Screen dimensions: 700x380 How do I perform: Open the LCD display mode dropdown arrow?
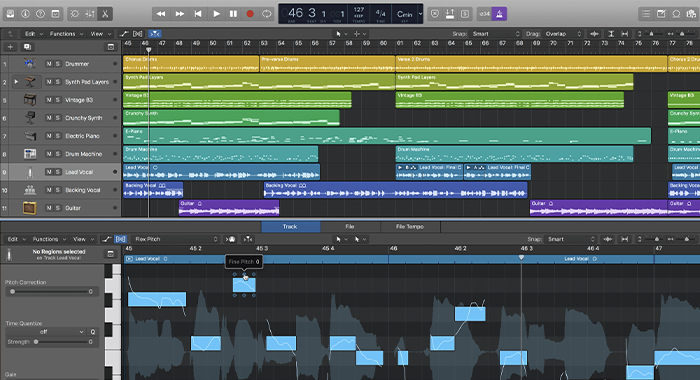coord(420,14)
